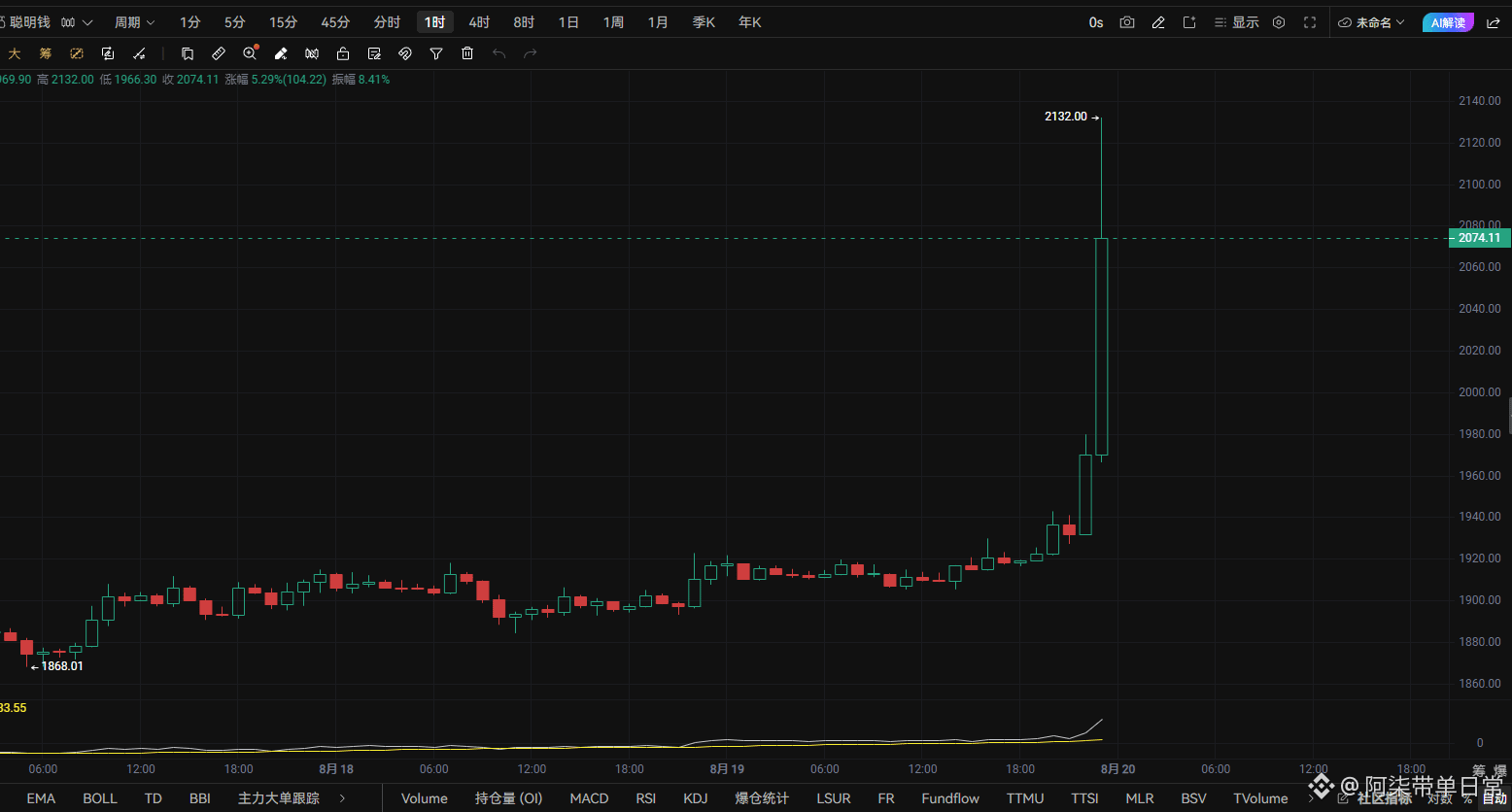Switch to the 1日 timeframe
The image size is (1512, 812).
(x=568, y=22)
